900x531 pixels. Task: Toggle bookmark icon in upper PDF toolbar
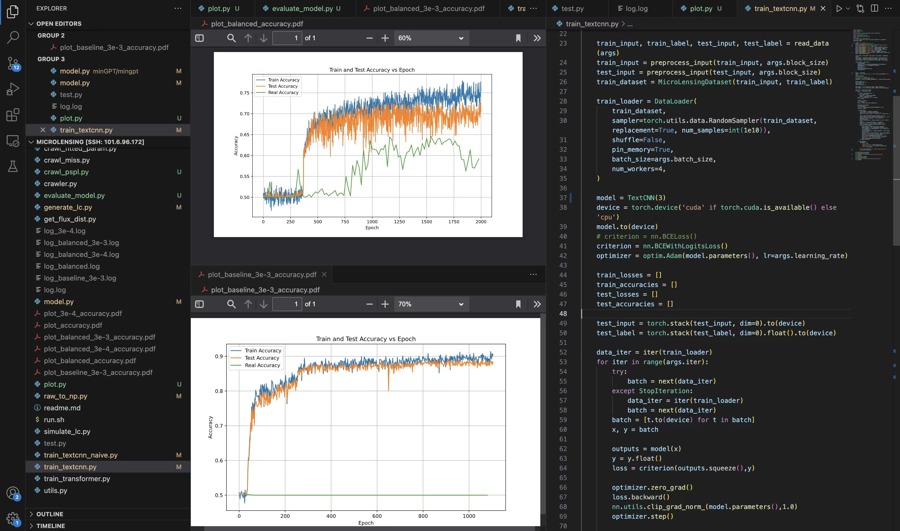click(518, 38)
